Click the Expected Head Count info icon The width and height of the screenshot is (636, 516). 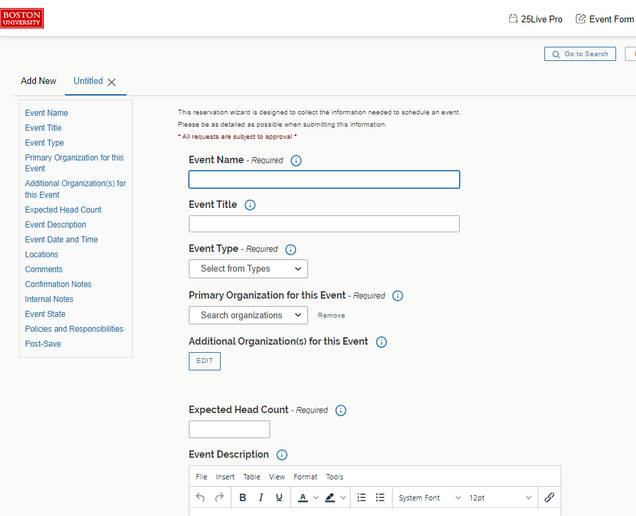341,411
